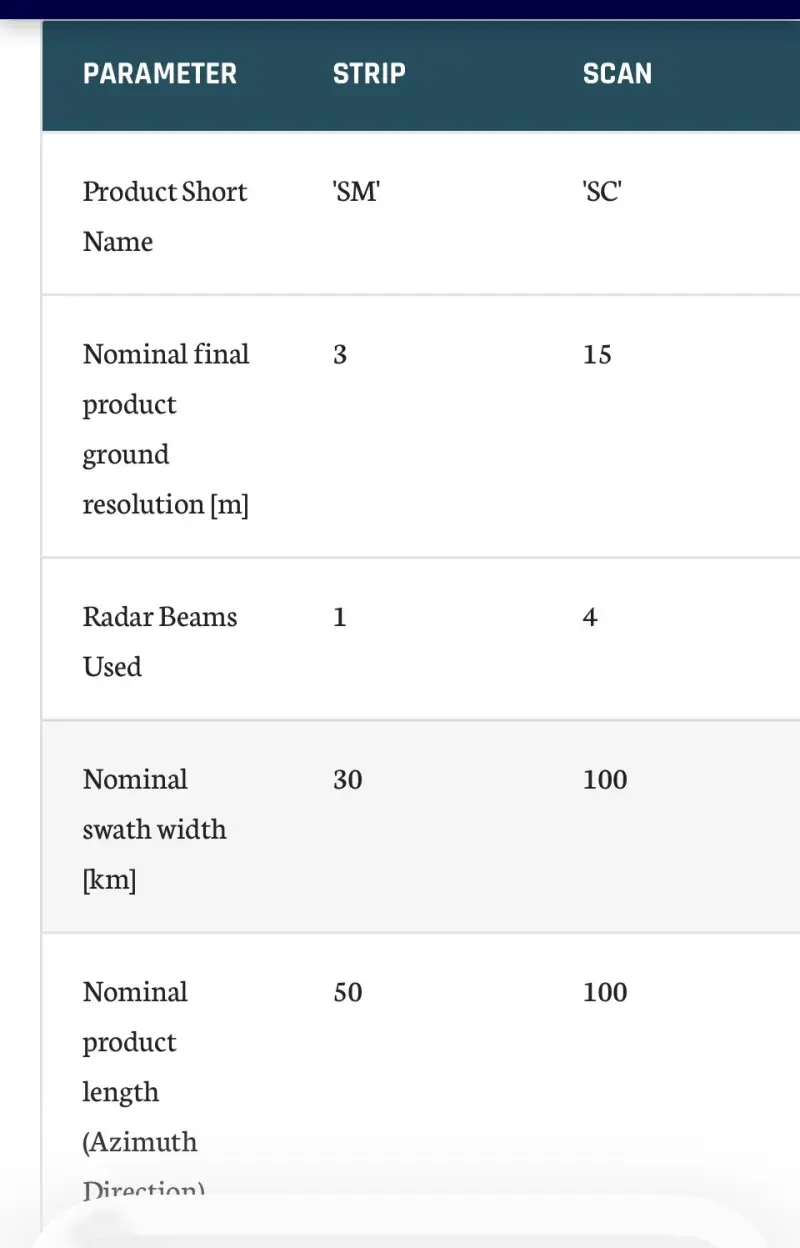Click the Nominal product length row label
The width and height of the screenshot is (800, 1248).
(x=140, y=1066)
